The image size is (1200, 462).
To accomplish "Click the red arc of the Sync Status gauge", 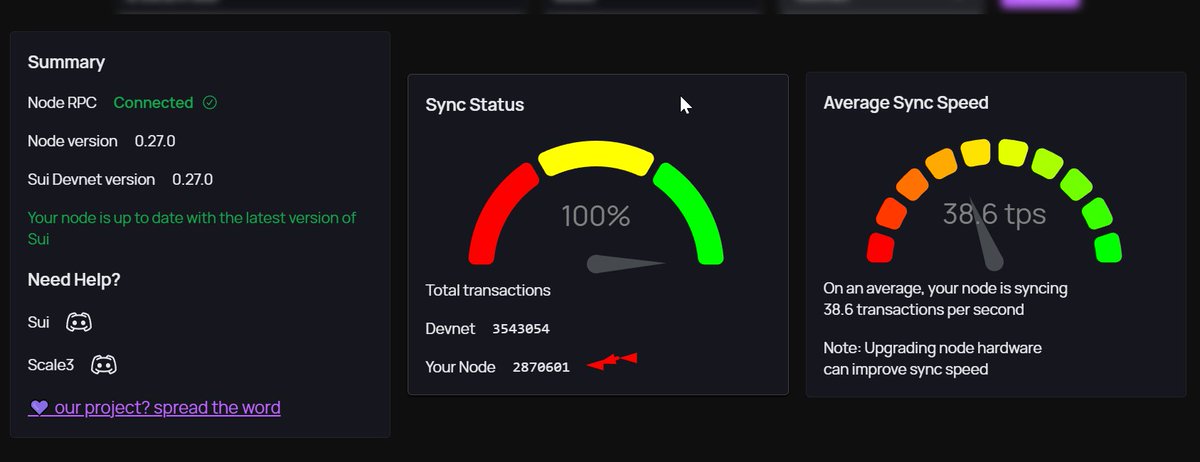I will pos(500,214).
